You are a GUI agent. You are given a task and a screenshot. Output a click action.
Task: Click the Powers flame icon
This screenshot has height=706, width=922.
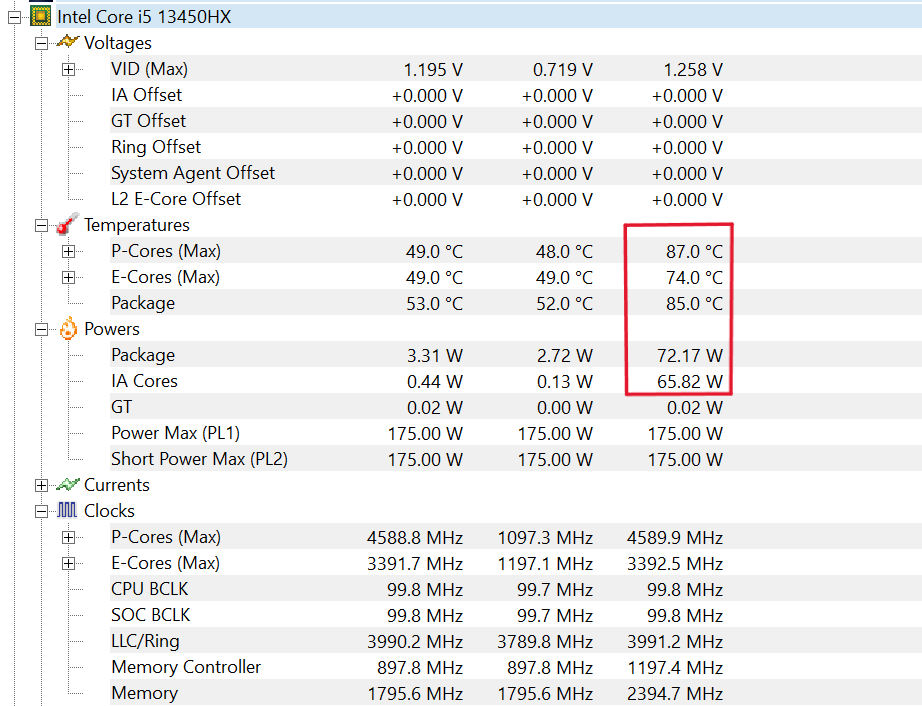[68, 329]
